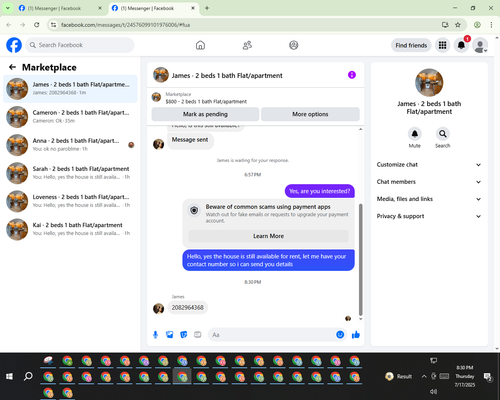Viewport: 500px width, 400px height.
Task: Click the 'Yes, are you interested?' message
Action: pyautogui.click(x=320, y=191)
